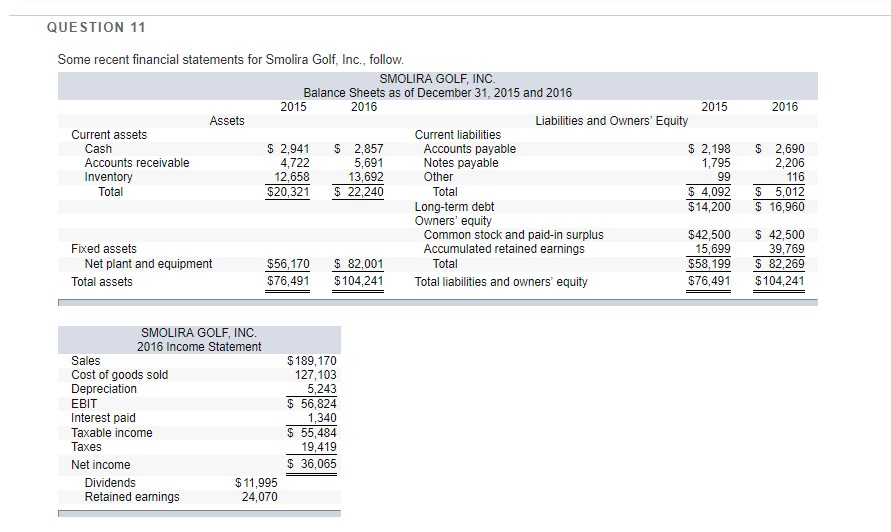891x532 pixels.
Task: Click the 'Liabilities and Owners' Equity' header
Action: coord(611,120)
